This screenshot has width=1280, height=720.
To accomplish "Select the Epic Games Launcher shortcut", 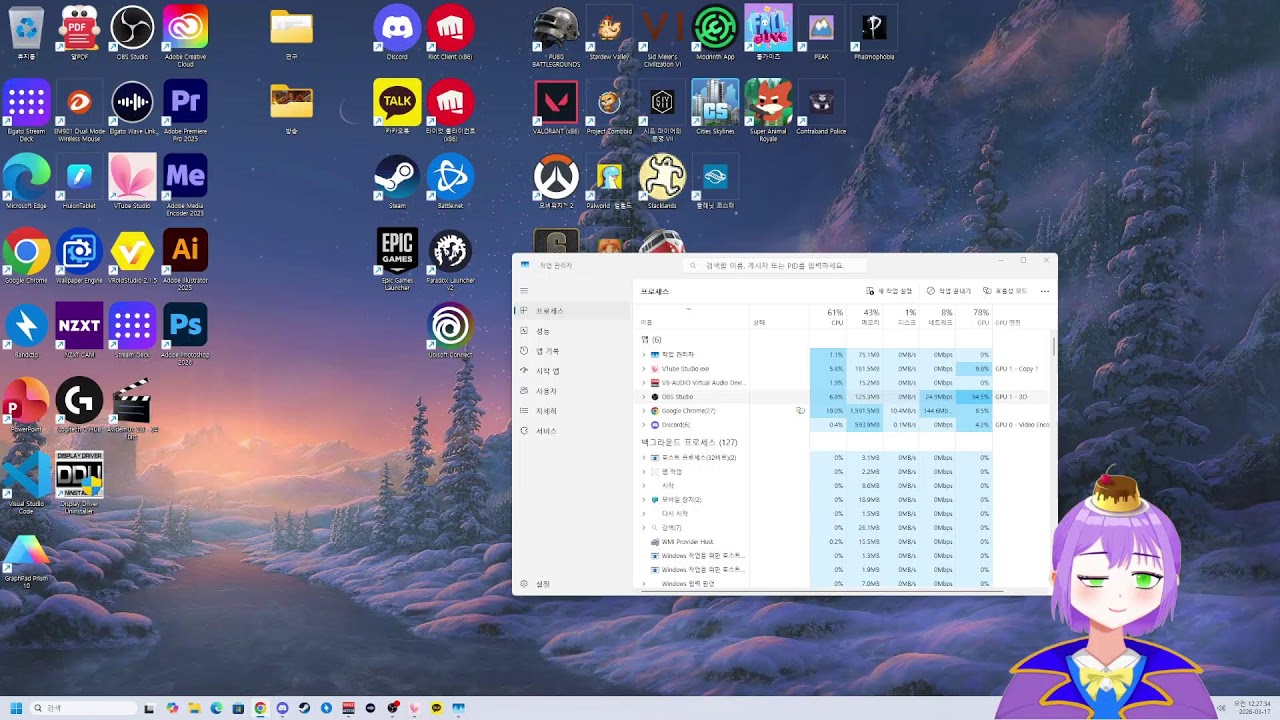I will [397, 259].
